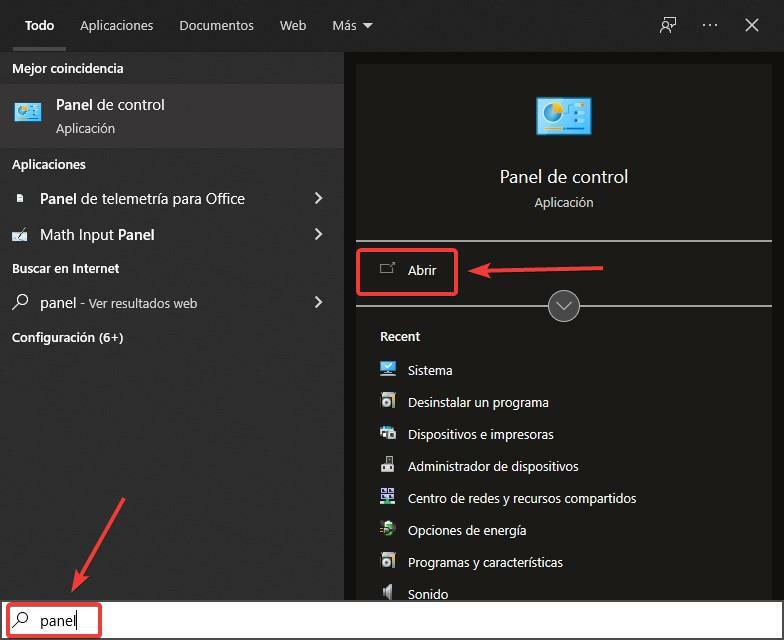Click the Sistema monitor icon
The height and width of the screenshot is (640, 784).
pos(388,368)
